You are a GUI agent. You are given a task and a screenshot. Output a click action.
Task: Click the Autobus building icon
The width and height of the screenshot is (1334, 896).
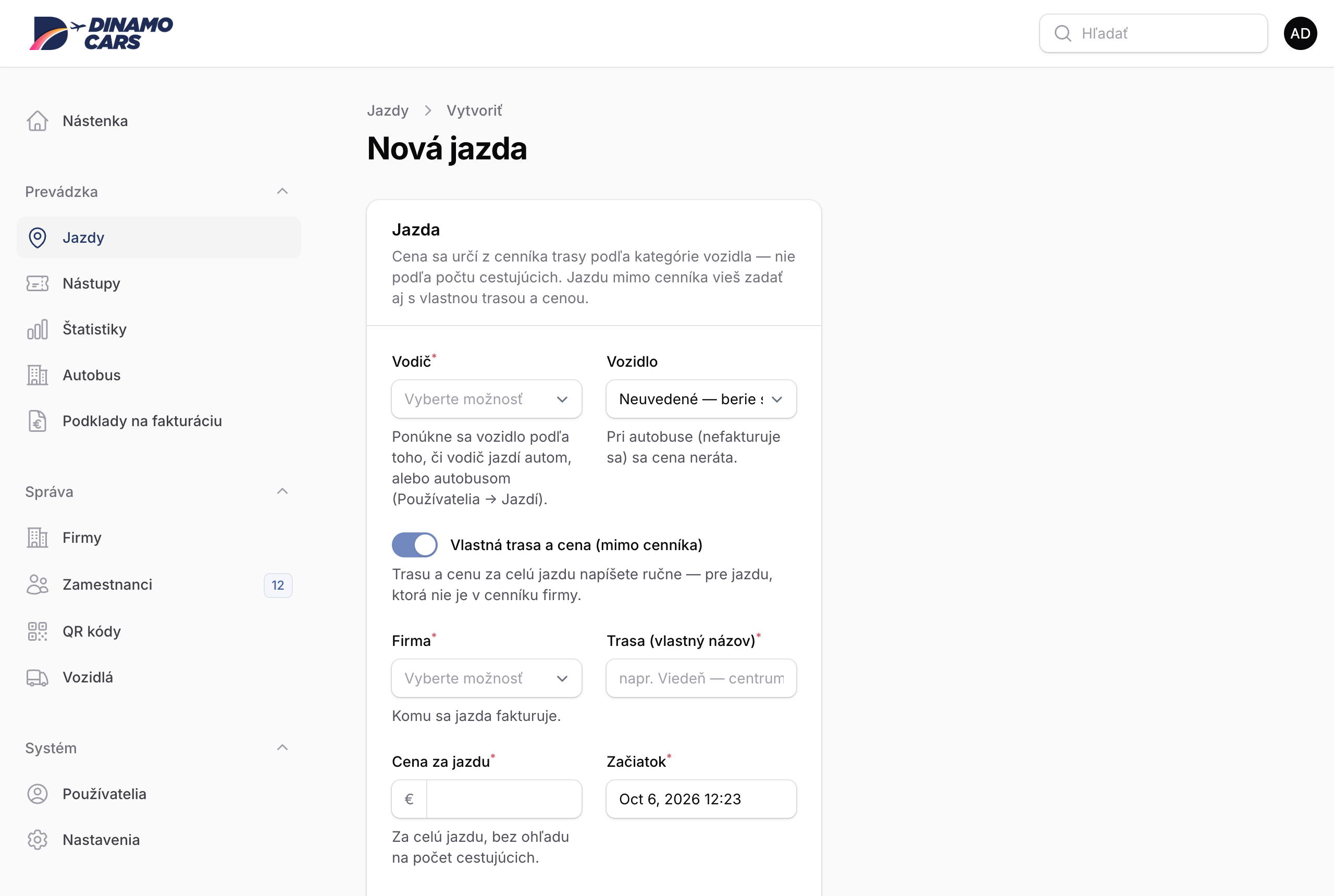point(38,376)
